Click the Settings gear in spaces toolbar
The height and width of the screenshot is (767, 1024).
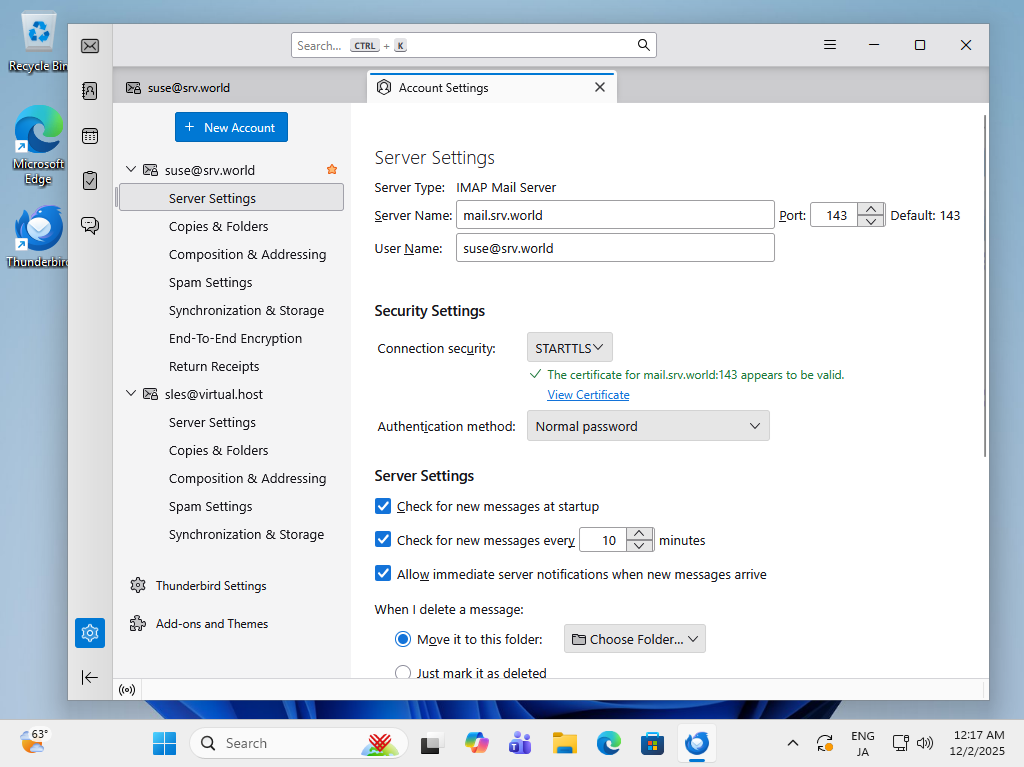coord(90,633)
